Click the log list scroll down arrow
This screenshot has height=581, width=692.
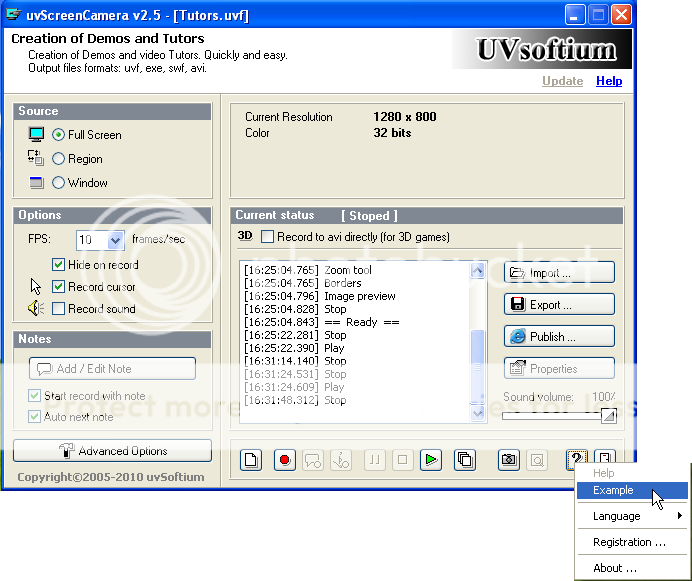point(478,413)
